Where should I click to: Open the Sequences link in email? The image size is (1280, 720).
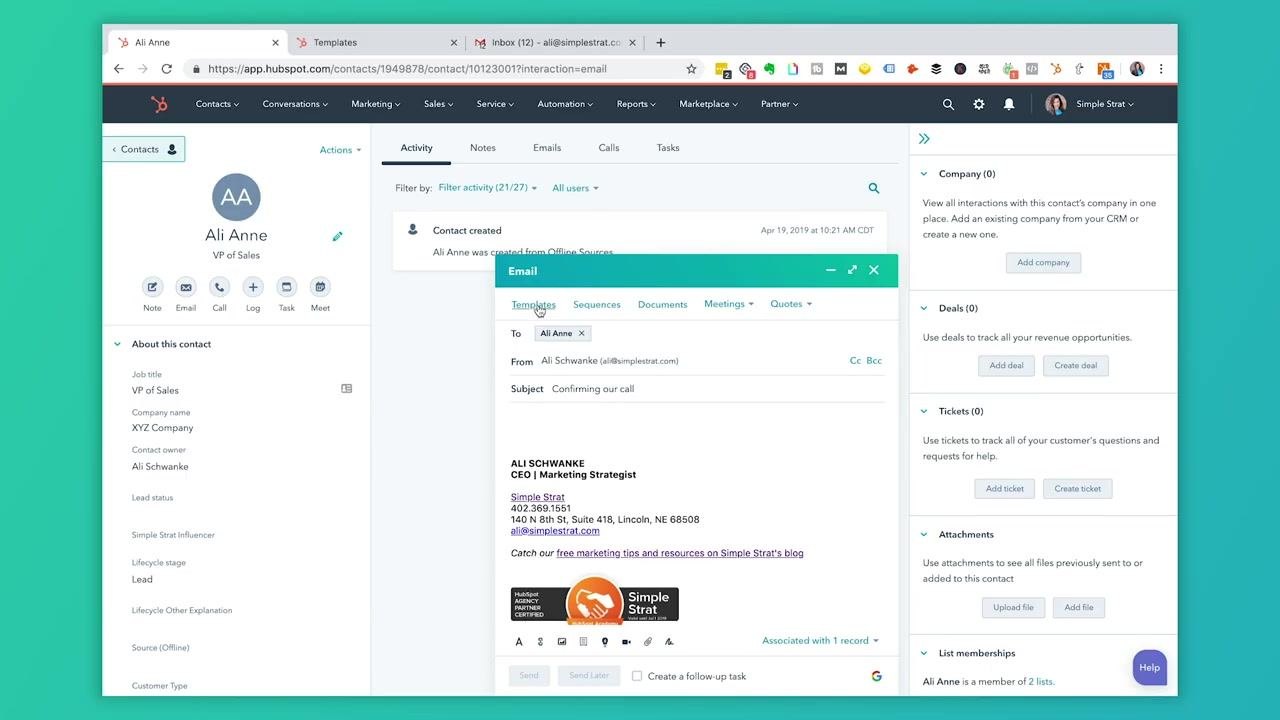(597, 304)
